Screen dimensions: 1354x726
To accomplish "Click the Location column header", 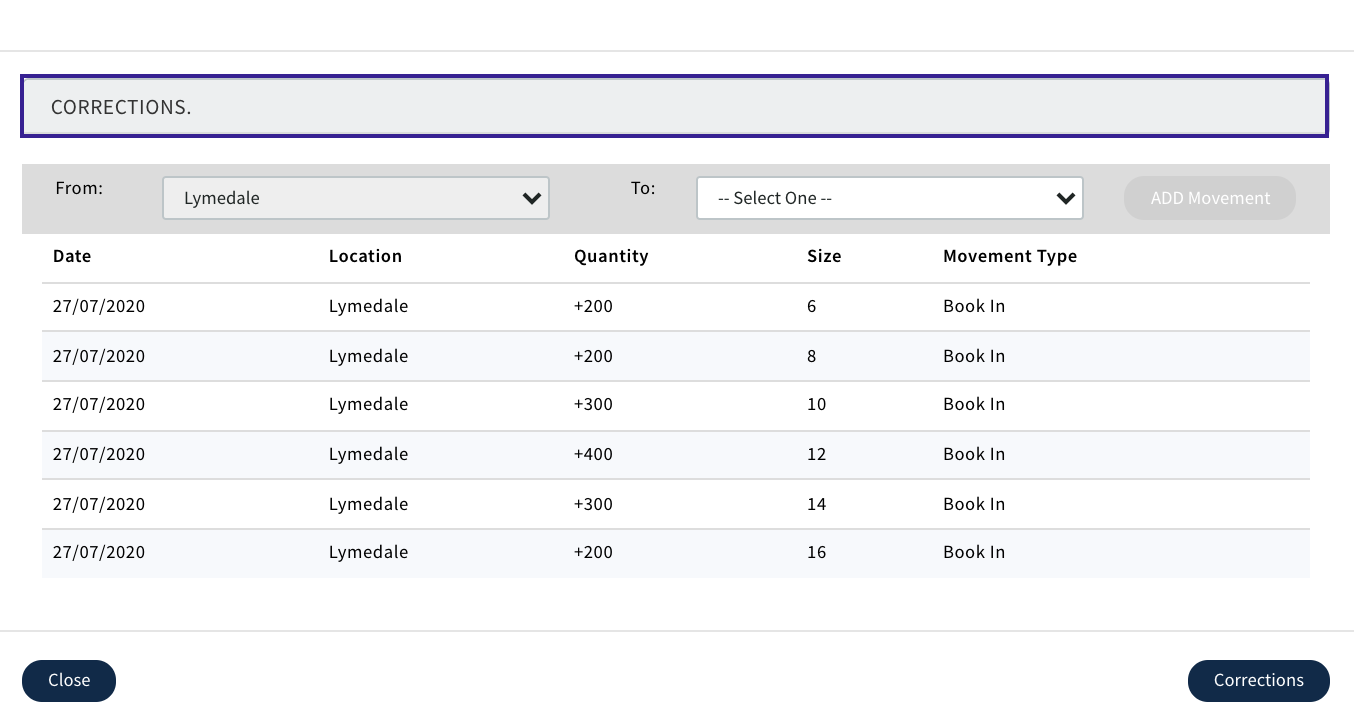I will coord(365,256).
